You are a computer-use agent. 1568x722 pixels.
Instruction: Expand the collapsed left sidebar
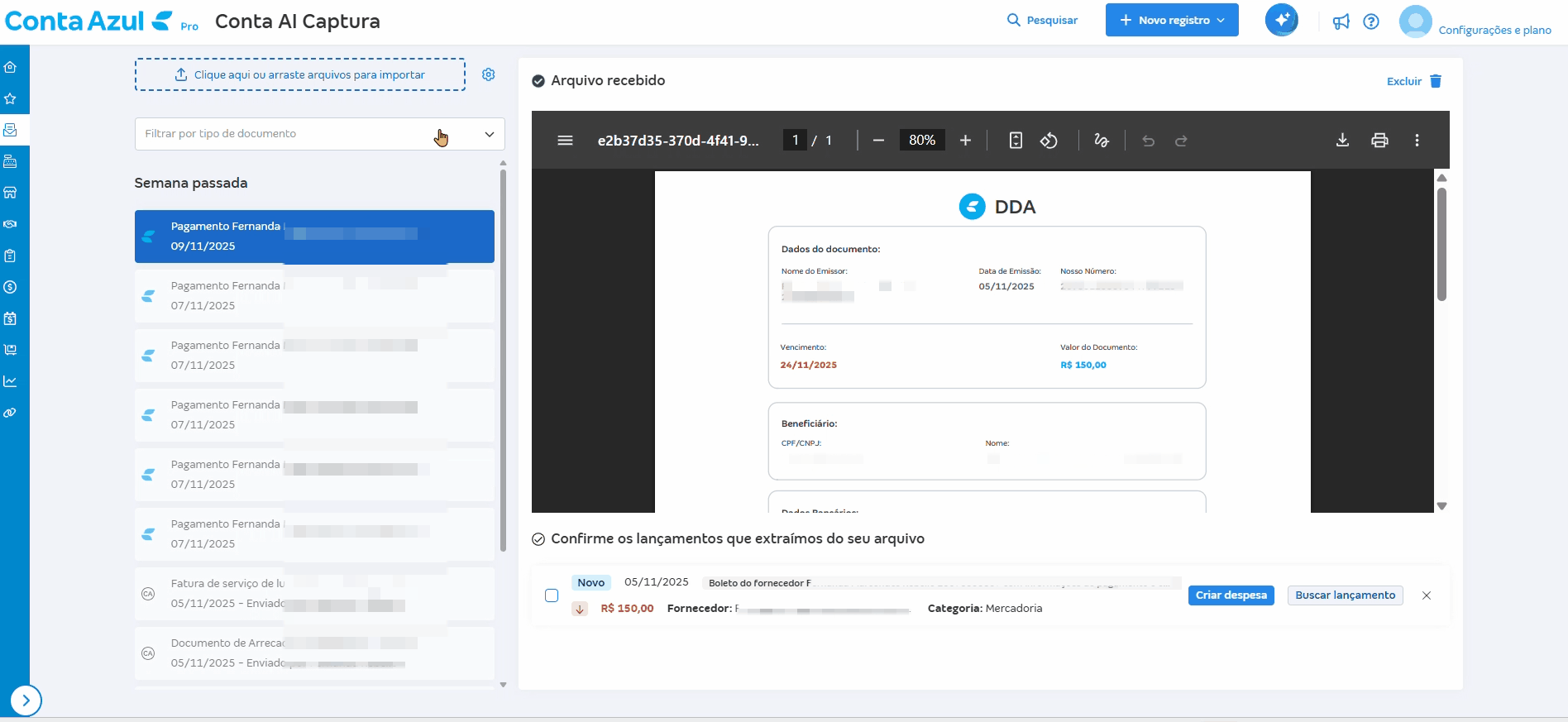pos(26,700)
